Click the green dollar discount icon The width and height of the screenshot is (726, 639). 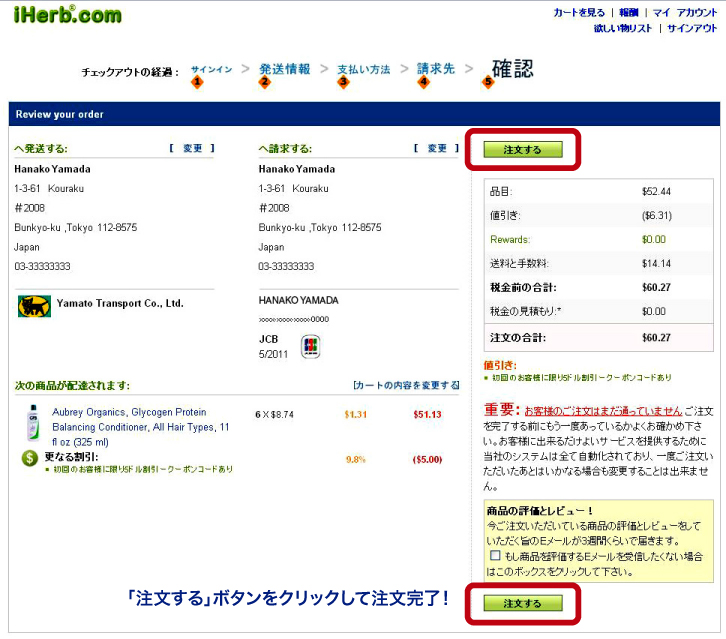[x=30, y=458]
